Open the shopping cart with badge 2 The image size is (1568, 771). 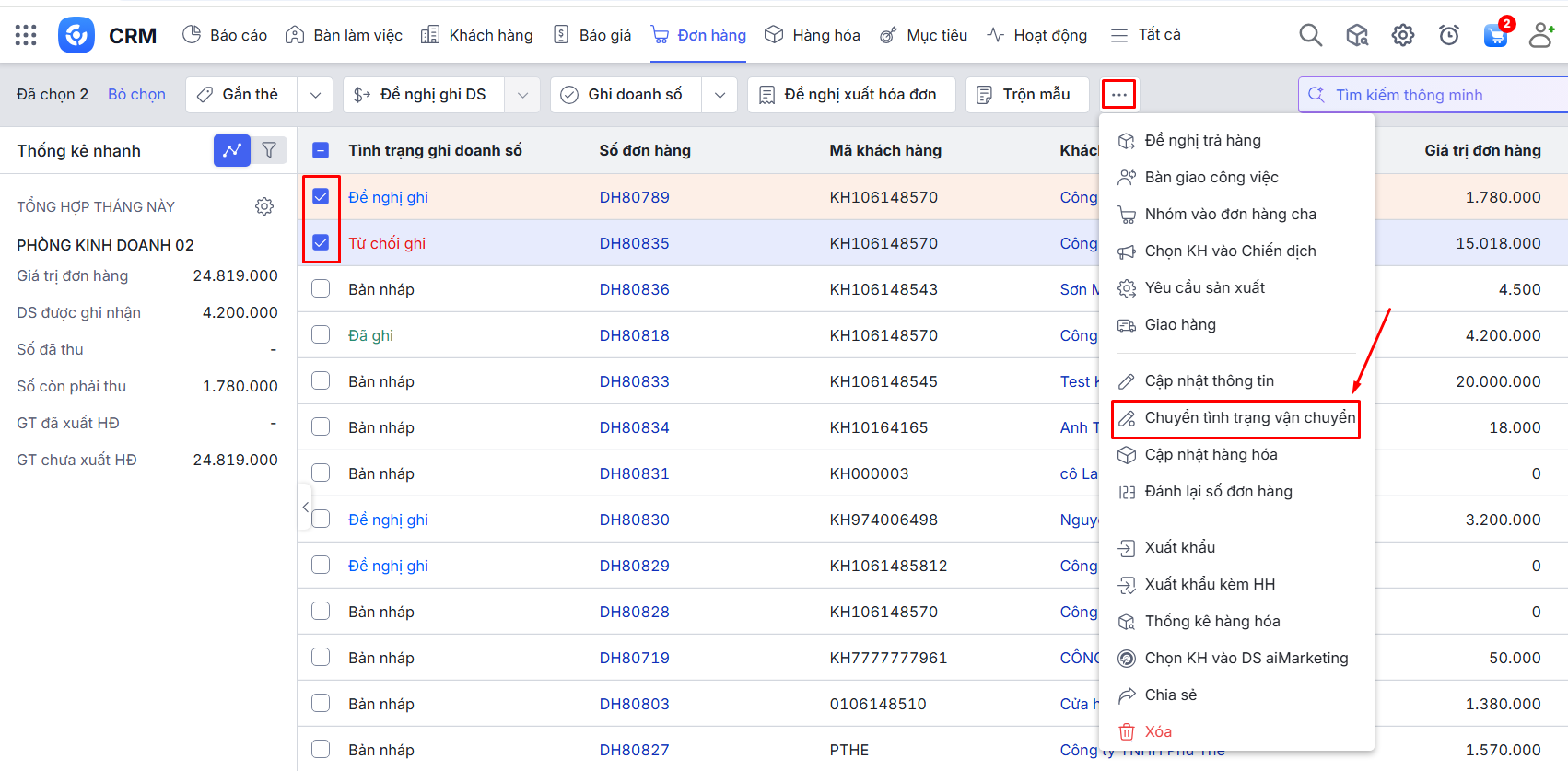(1495, 36)
